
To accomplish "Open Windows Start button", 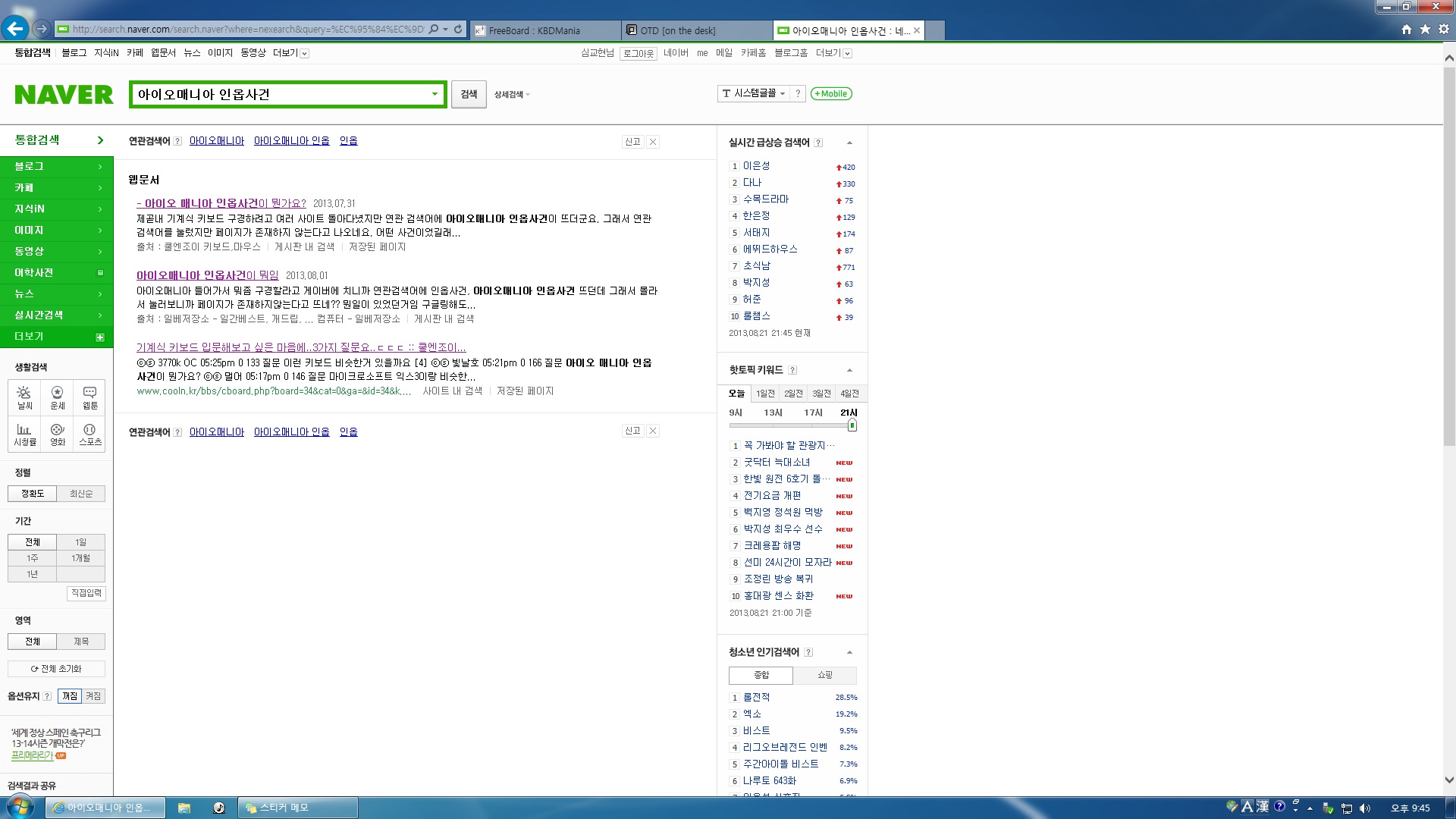I will coord(20,807).
